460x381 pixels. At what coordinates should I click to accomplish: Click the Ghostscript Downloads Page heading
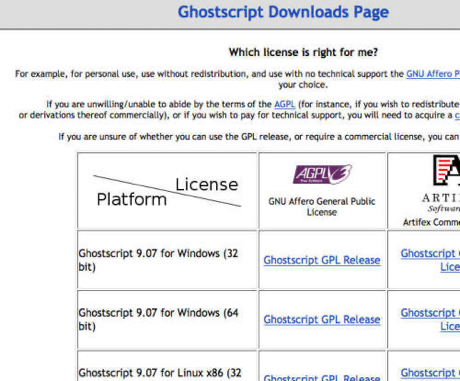283,12
